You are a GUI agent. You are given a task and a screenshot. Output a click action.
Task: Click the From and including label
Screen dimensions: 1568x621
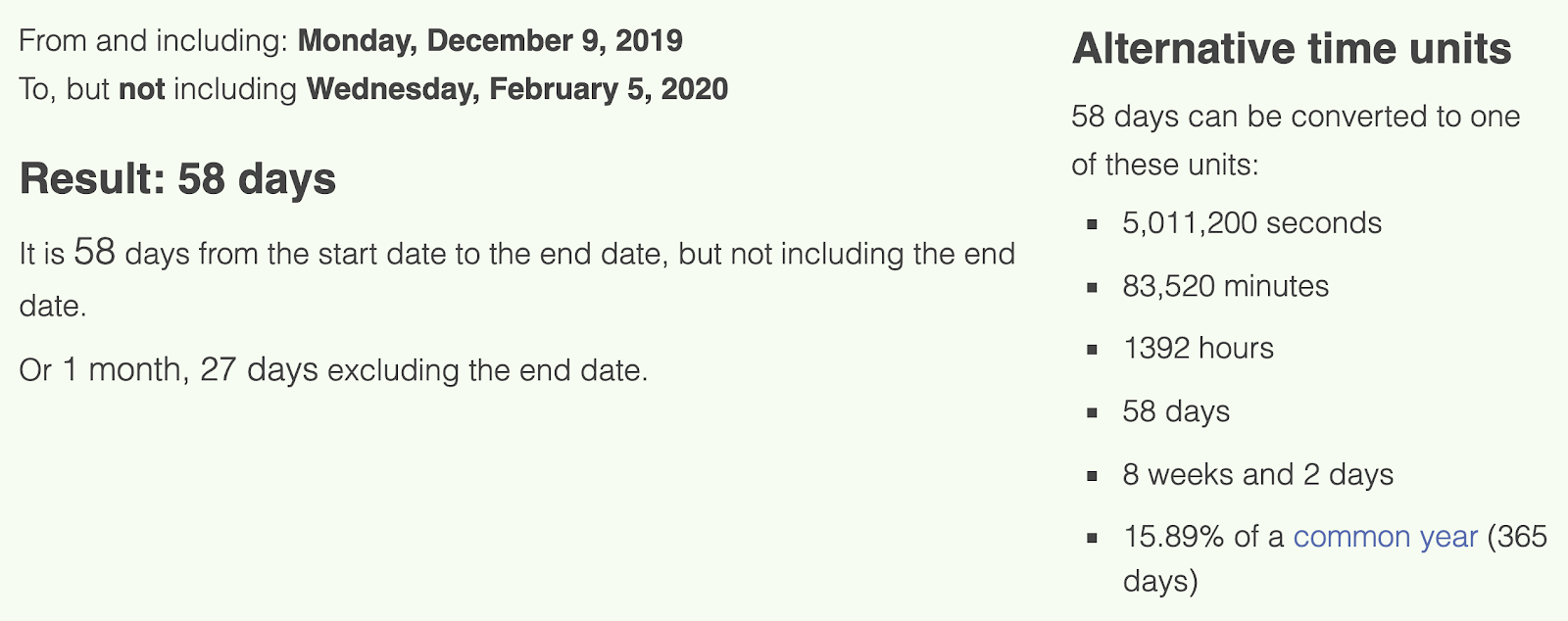[154, 41]
